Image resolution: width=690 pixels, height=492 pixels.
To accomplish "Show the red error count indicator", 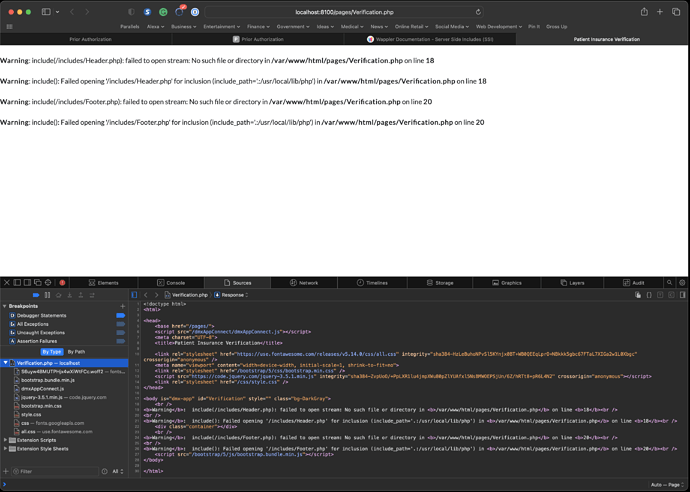I will pyautogui.click(x=62, y=283).
